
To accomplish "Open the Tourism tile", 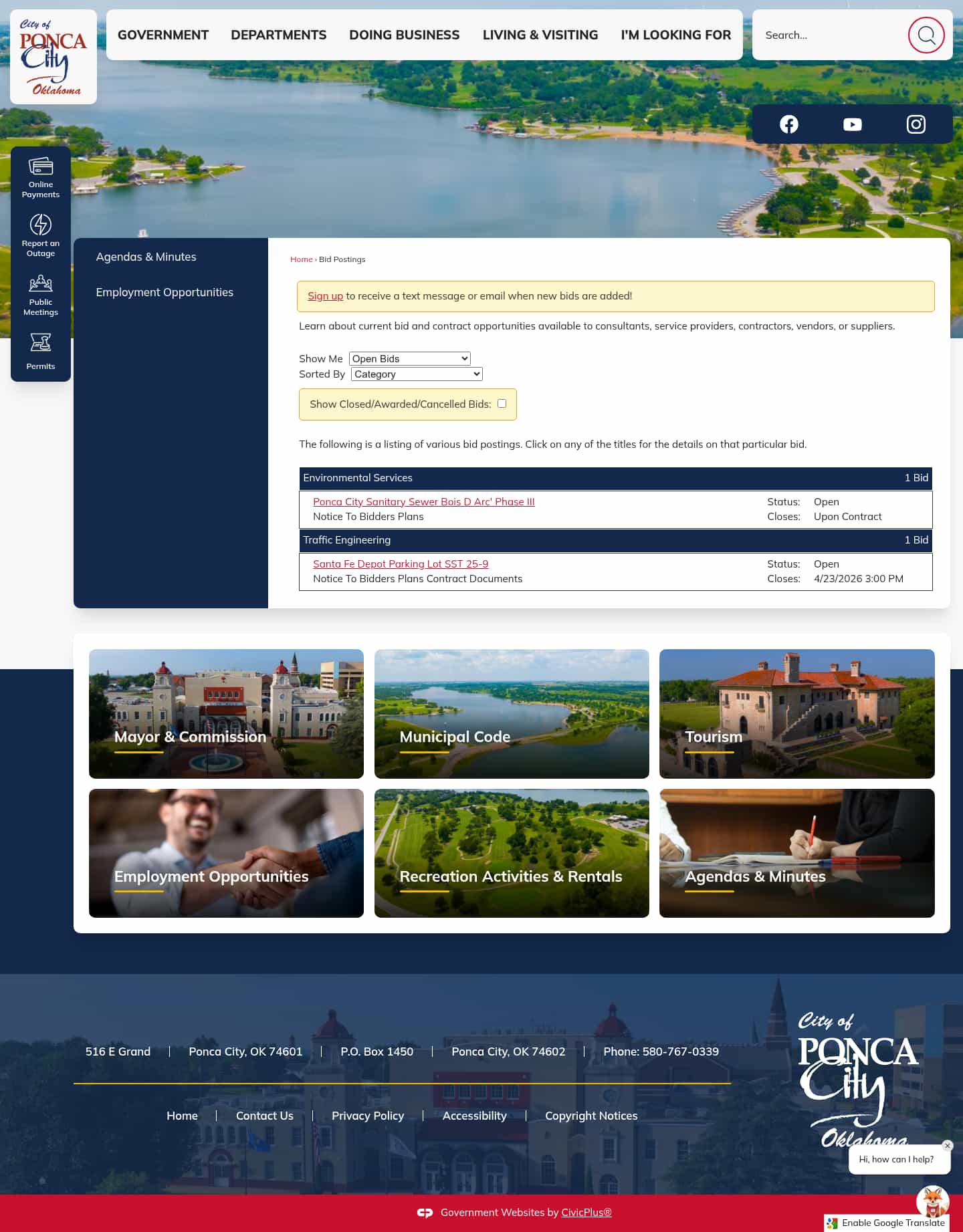I will click(x=797, y=714).
